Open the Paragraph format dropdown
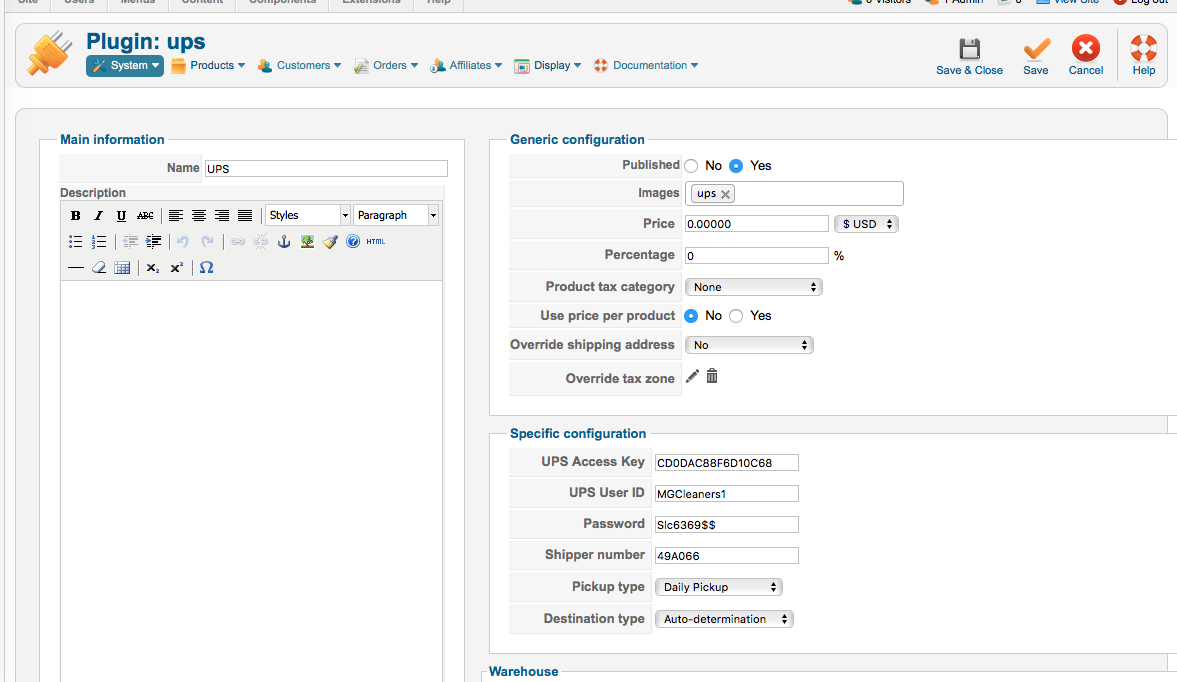The height and width of the screenshot is (682, 1177). [396, 215]
